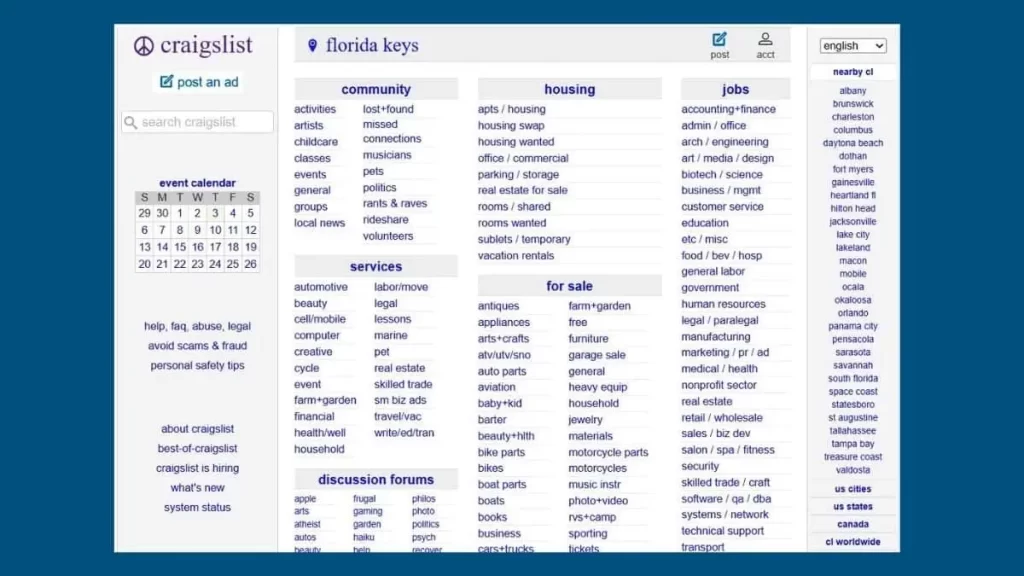The width and height of the screenshot is (1024, 576).
Task: Open the avoid scams & fraud page
Action: pyautogui.click(x=197, y=345)
